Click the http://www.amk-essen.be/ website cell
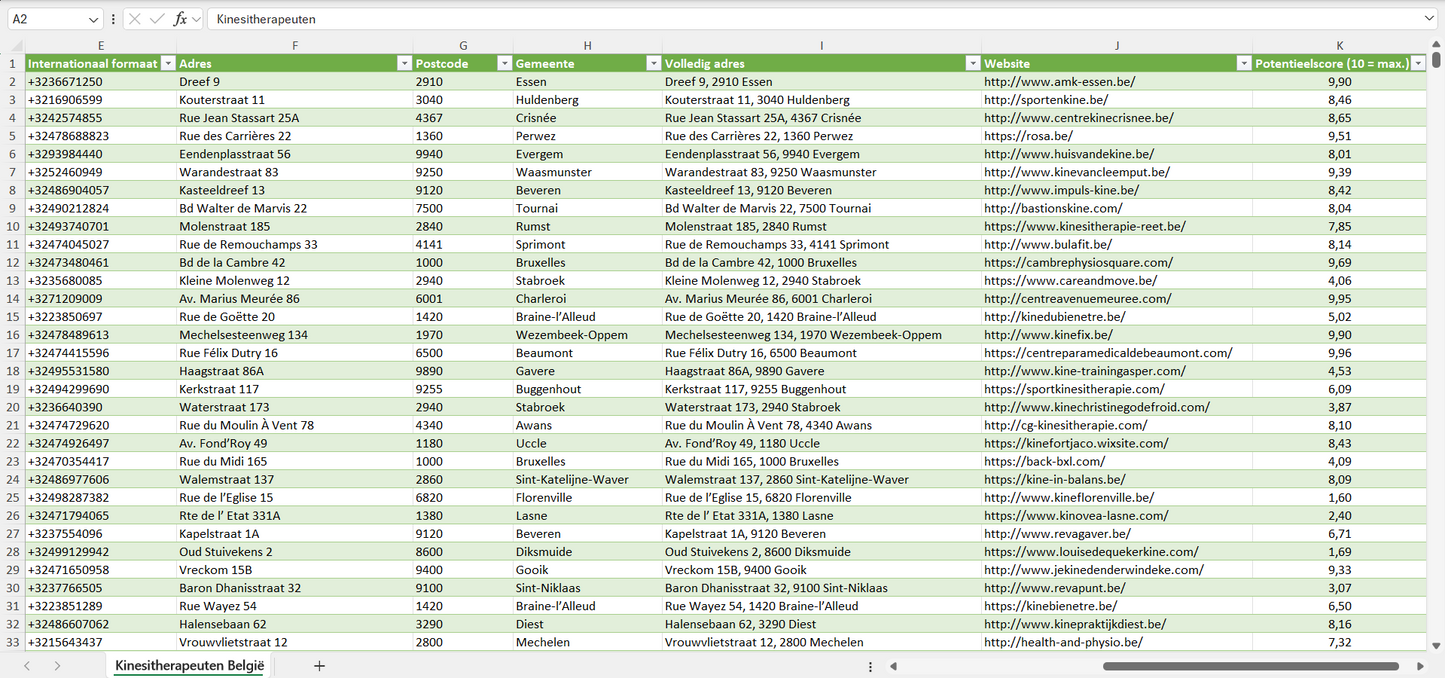Viewport: 1445px width, 678px height. (1059, 82)
